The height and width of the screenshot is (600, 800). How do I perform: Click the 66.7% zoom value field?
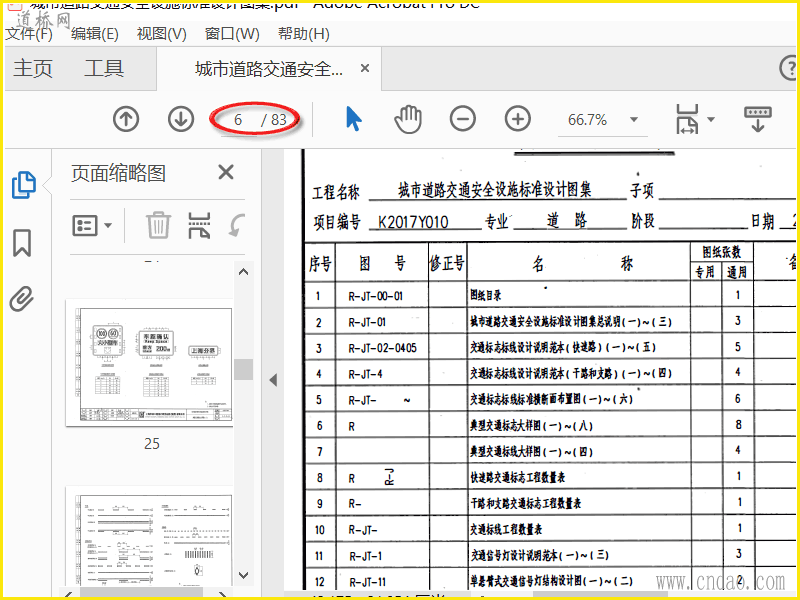(588, 120)
